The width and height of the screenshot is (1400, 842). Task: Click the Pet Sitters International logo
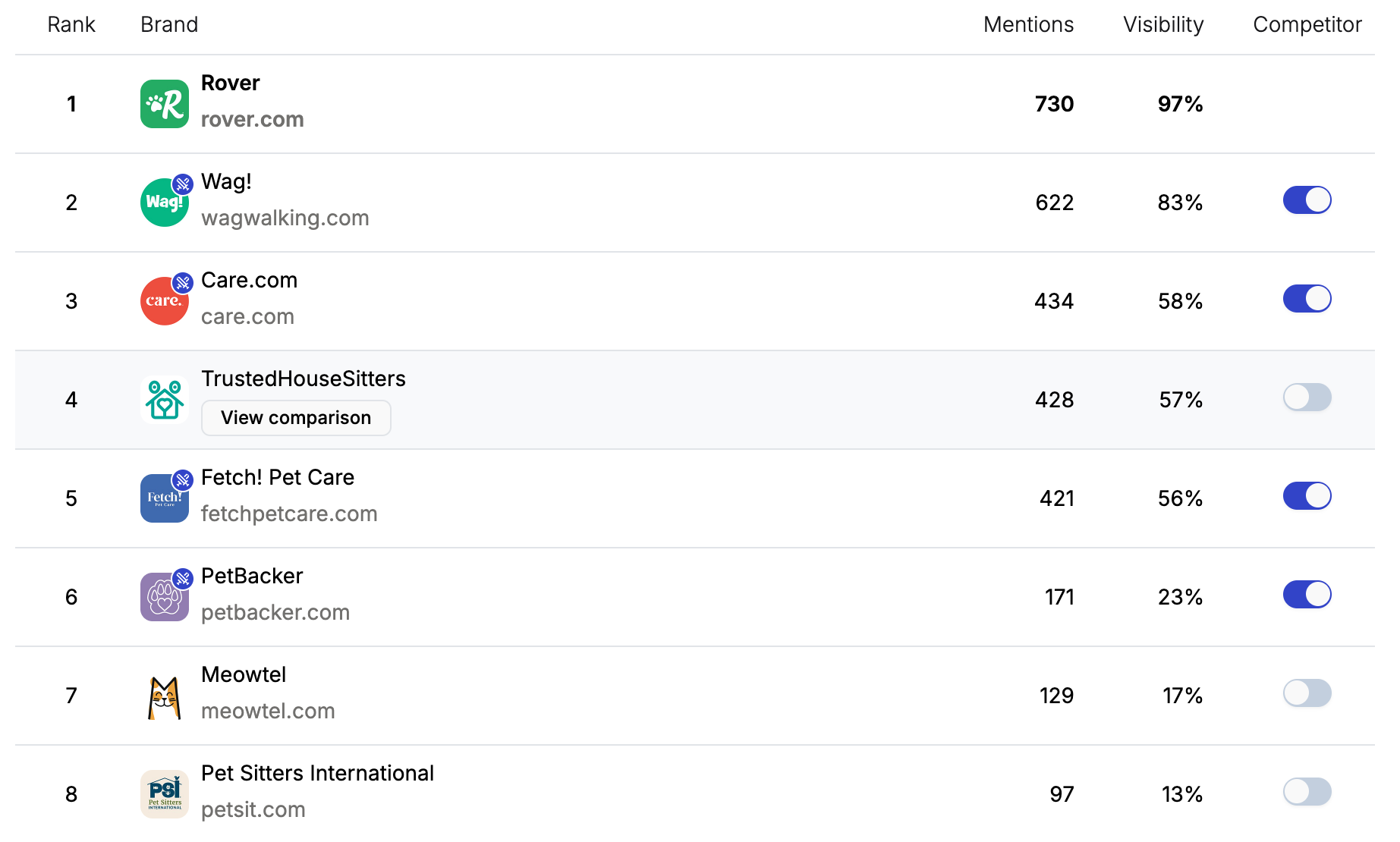(164, 793)
